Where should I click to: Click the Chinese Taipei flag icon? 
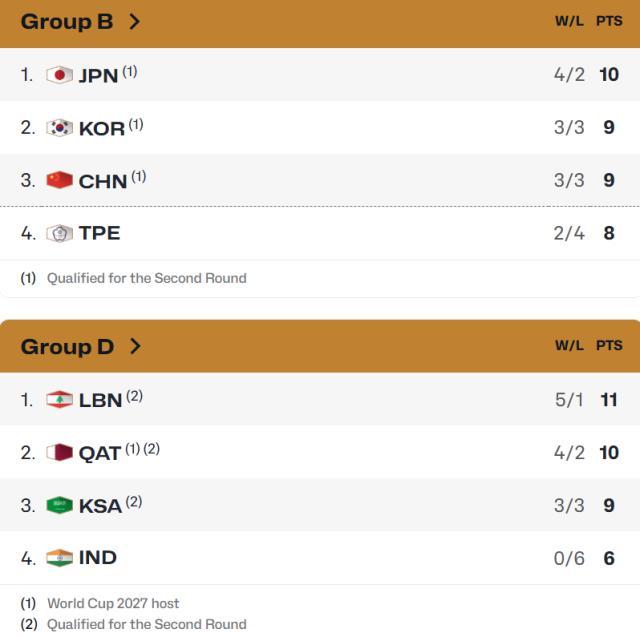[60, 233]
